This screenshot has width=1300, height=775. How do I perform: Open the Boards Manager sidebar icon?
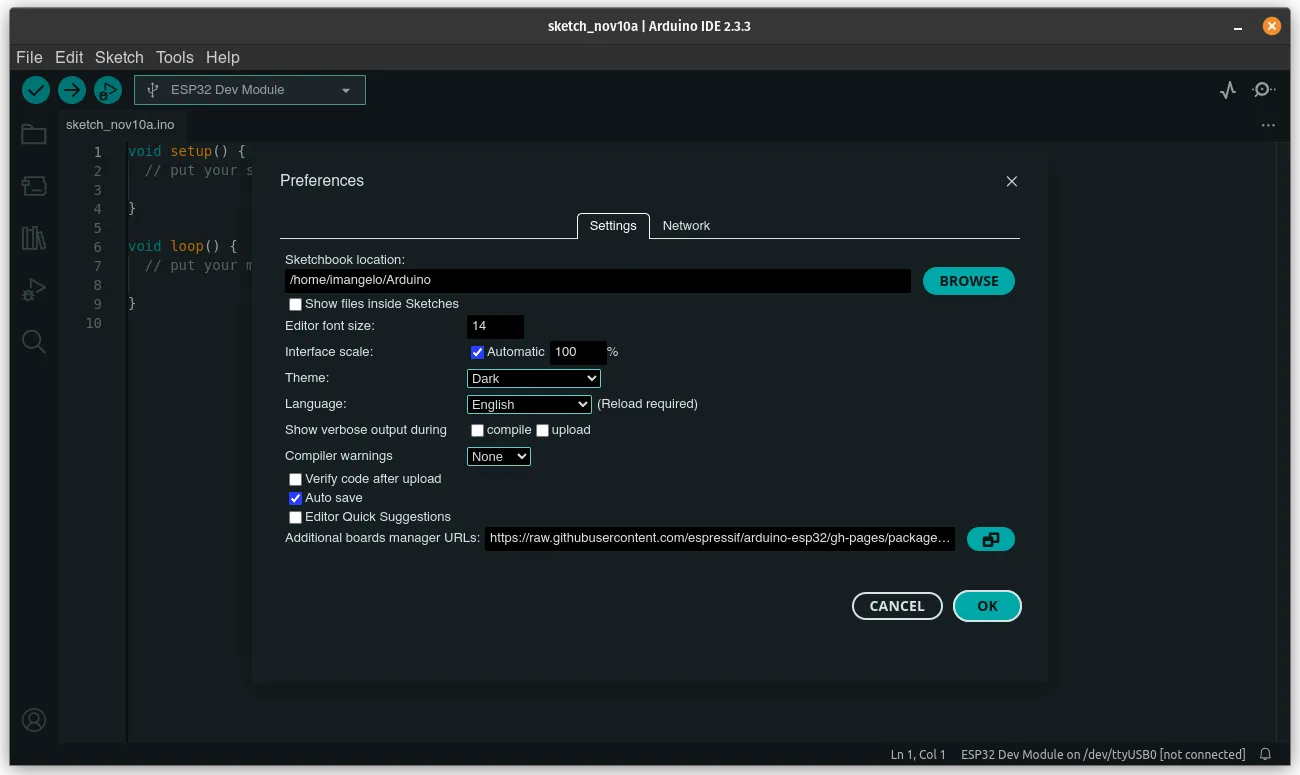(x=33, y=186)
